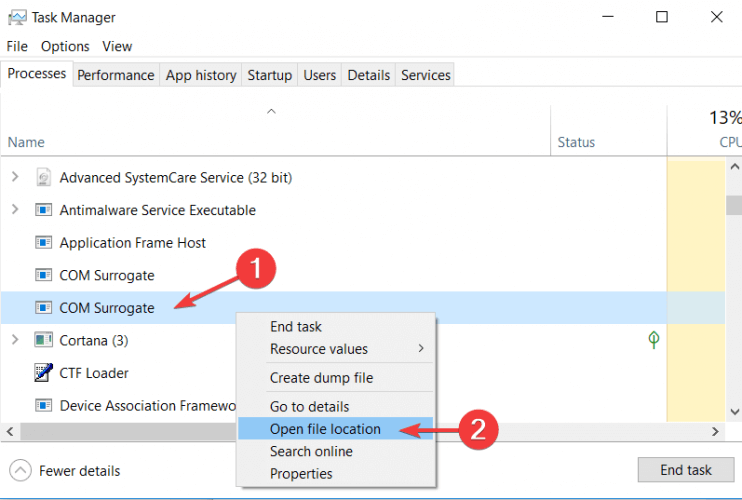Click the Advanced SystemCare Service process icon
The image size is (742, 500).
point(44,177)
